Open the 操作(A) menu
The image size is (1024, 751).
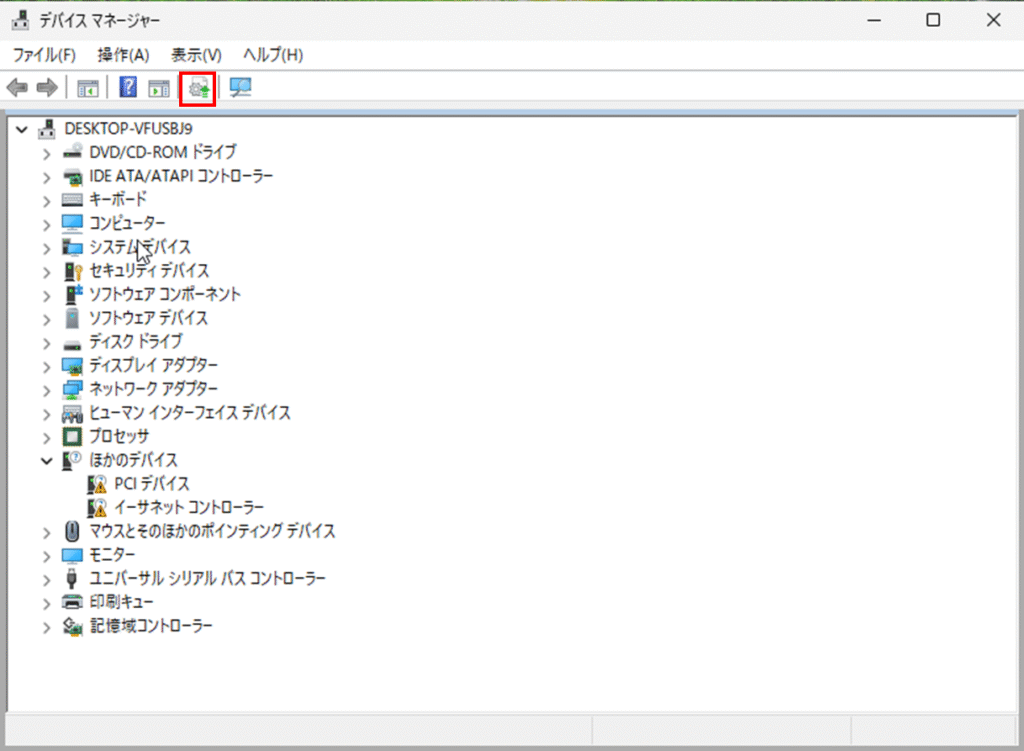click(x=123, y=55)
